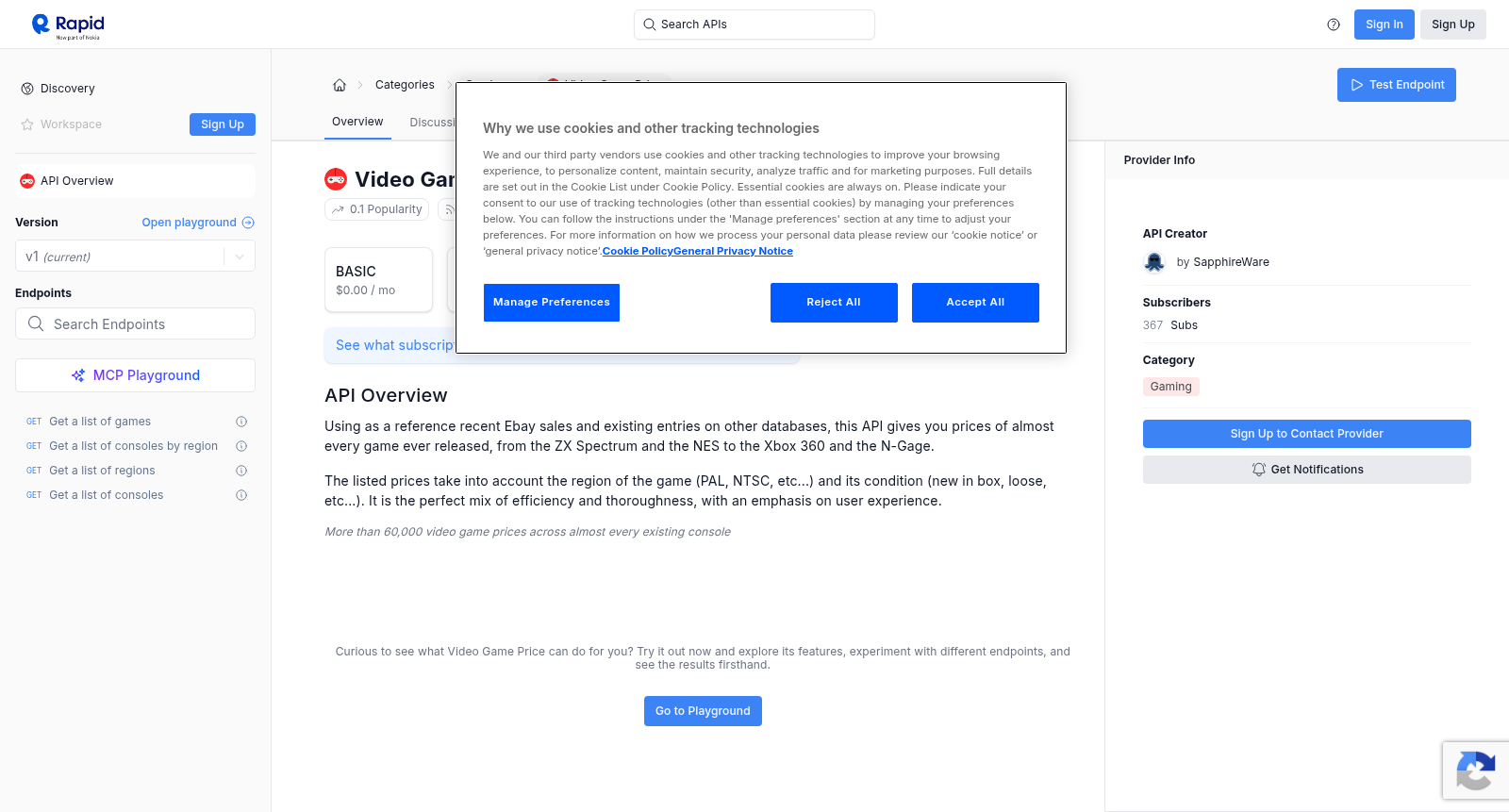Click the magnifier icon in Search Endpoints
Viewport: 1509px width, 812px height.
tap(36, 323)
